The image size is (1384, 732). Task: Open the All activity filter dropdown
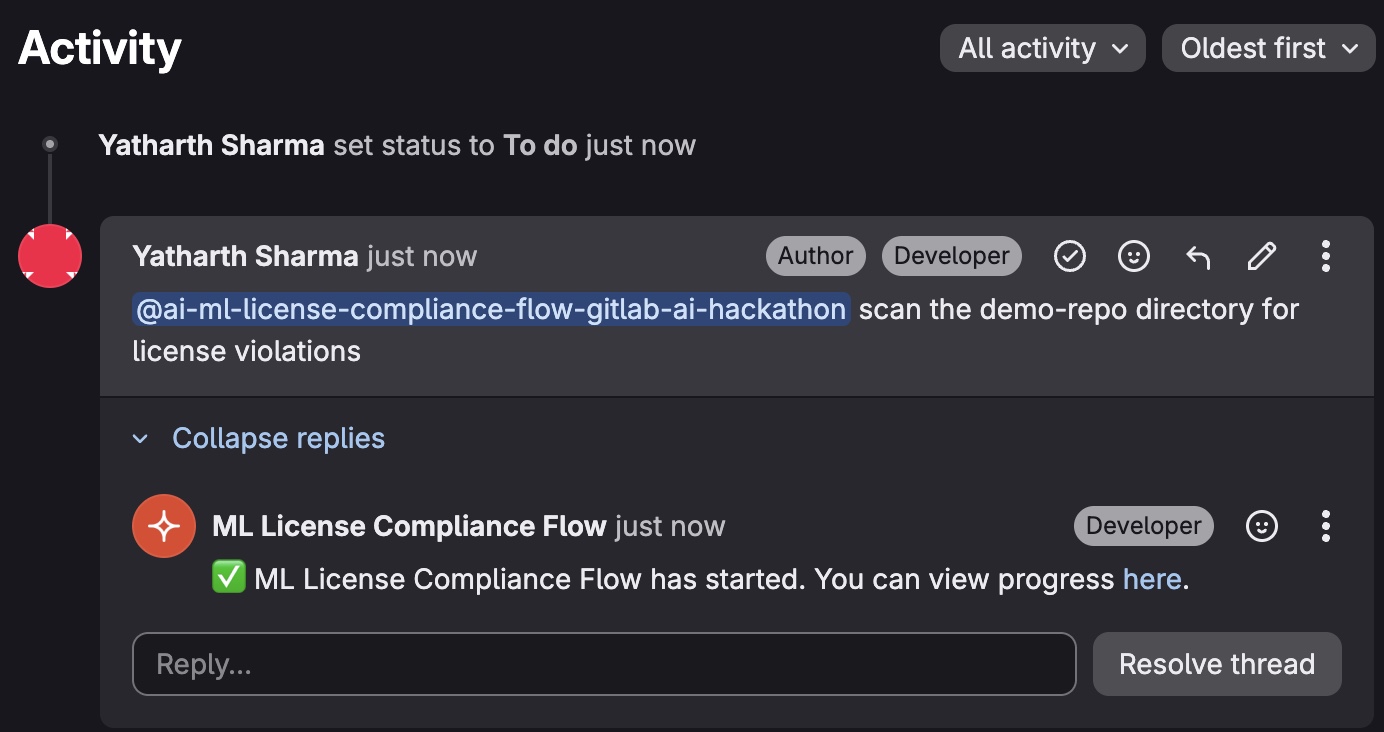(1042, 47)
